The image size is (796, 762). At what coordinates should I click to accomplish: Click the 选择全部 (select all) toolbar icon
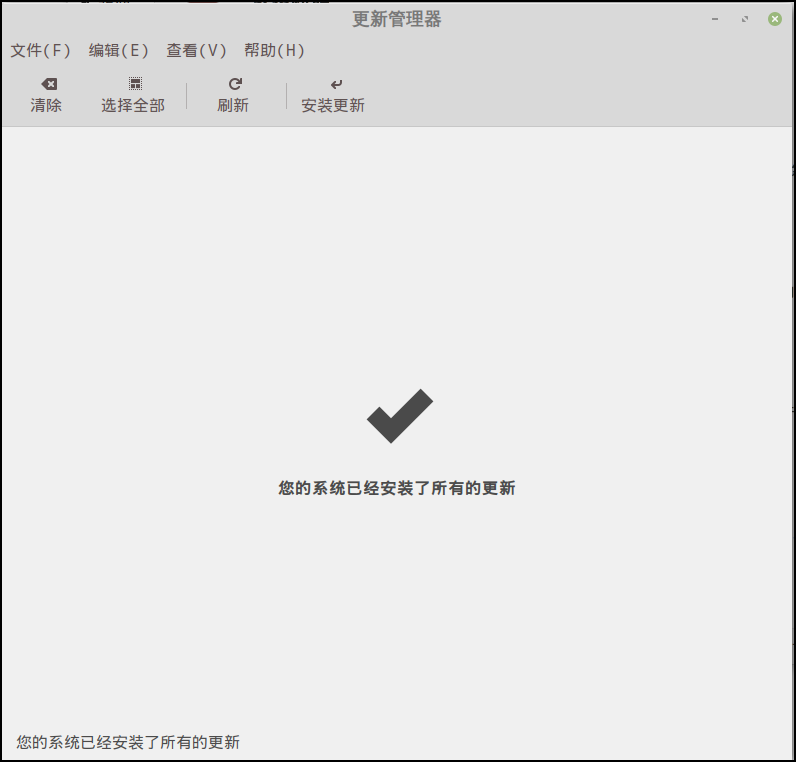pyautogui.click(x=135, y=84)
